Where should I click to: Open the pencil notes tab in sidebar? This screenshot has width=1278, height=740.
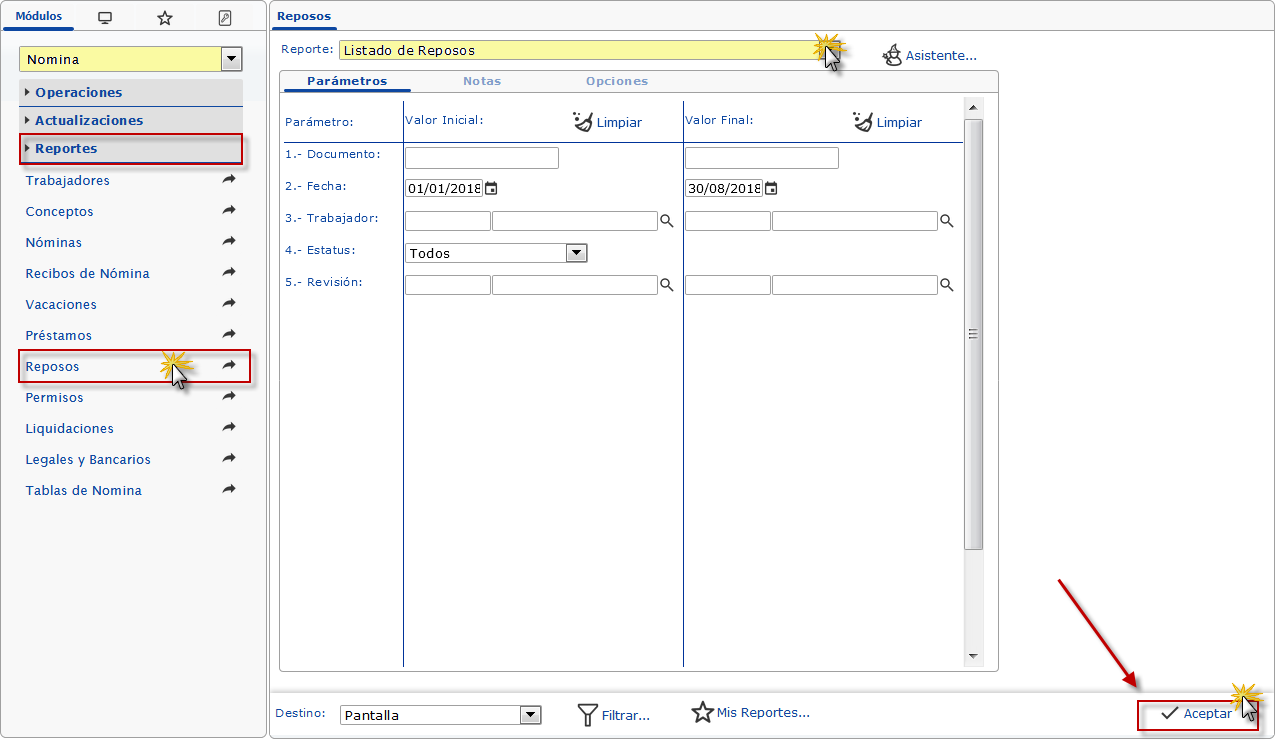pos(225,18)
